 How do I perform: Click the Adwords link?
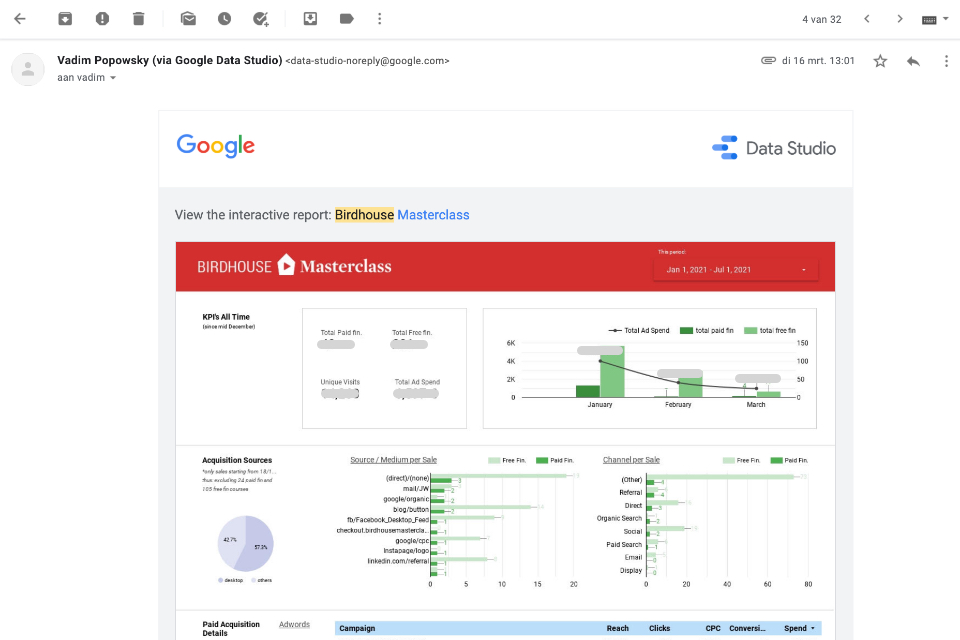coord(294,625)
